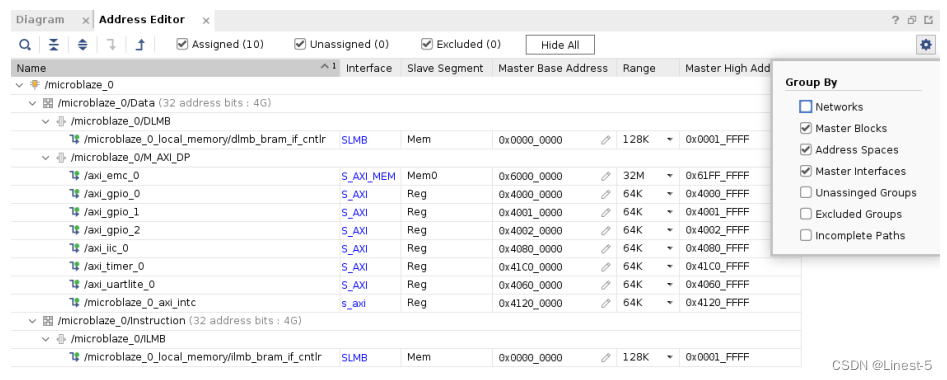Image resolution: width=947 pixels, height=380 pixels.
Task: Click pencil icon next to 0x4002_0000
Action: tap(605, 231)
